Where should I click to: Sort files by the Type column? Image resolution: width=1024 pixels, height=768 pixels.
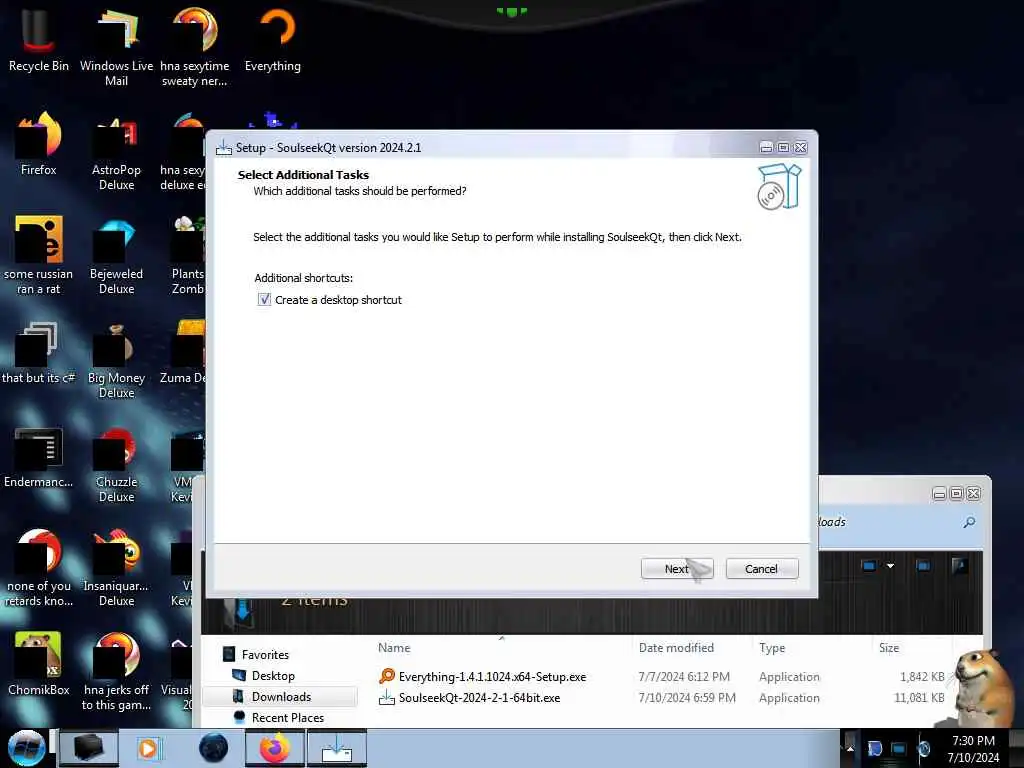coord(772,648)
